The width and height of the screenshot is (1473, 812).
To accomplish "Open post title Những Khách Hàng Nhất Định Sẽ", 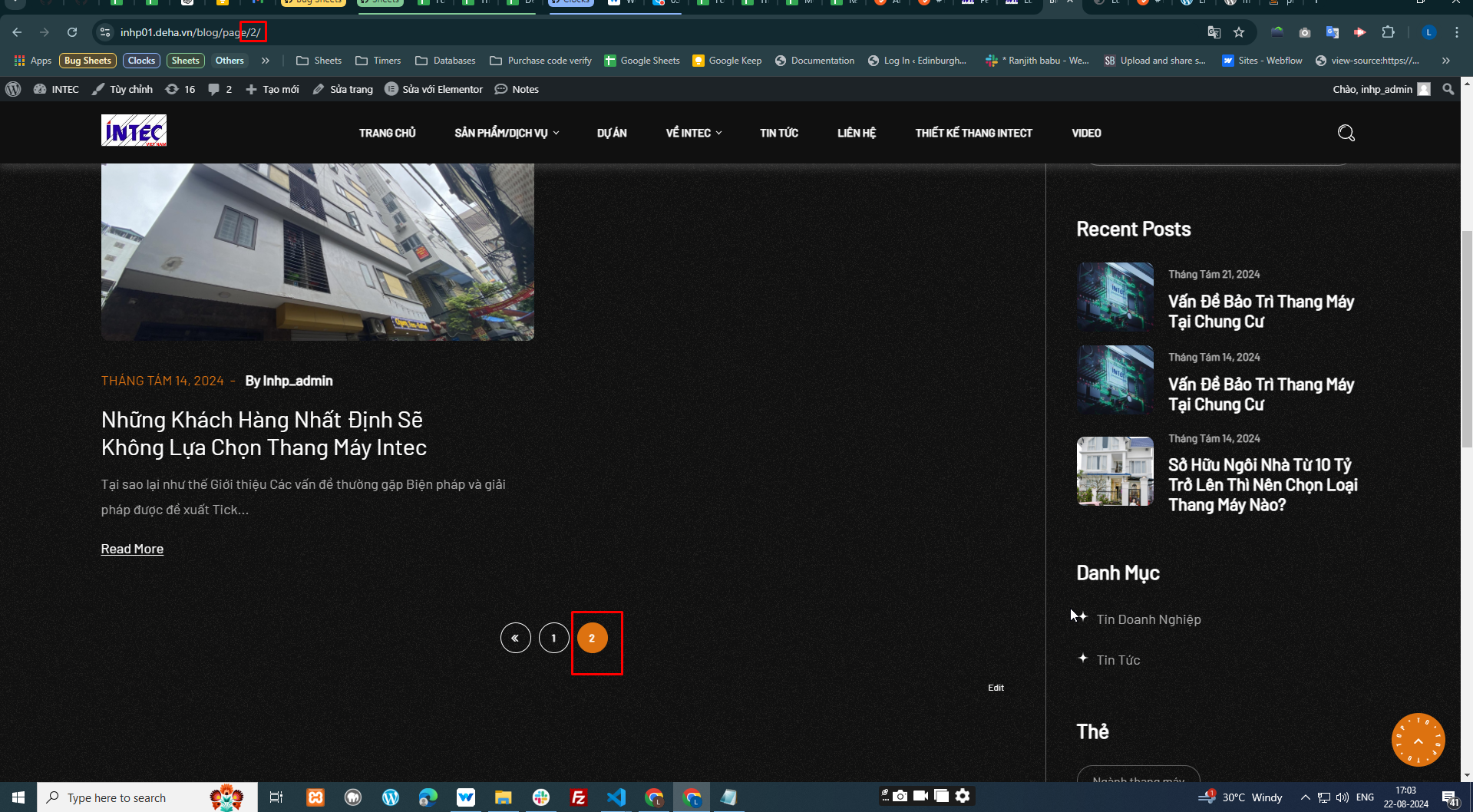I will click(264, 434).
